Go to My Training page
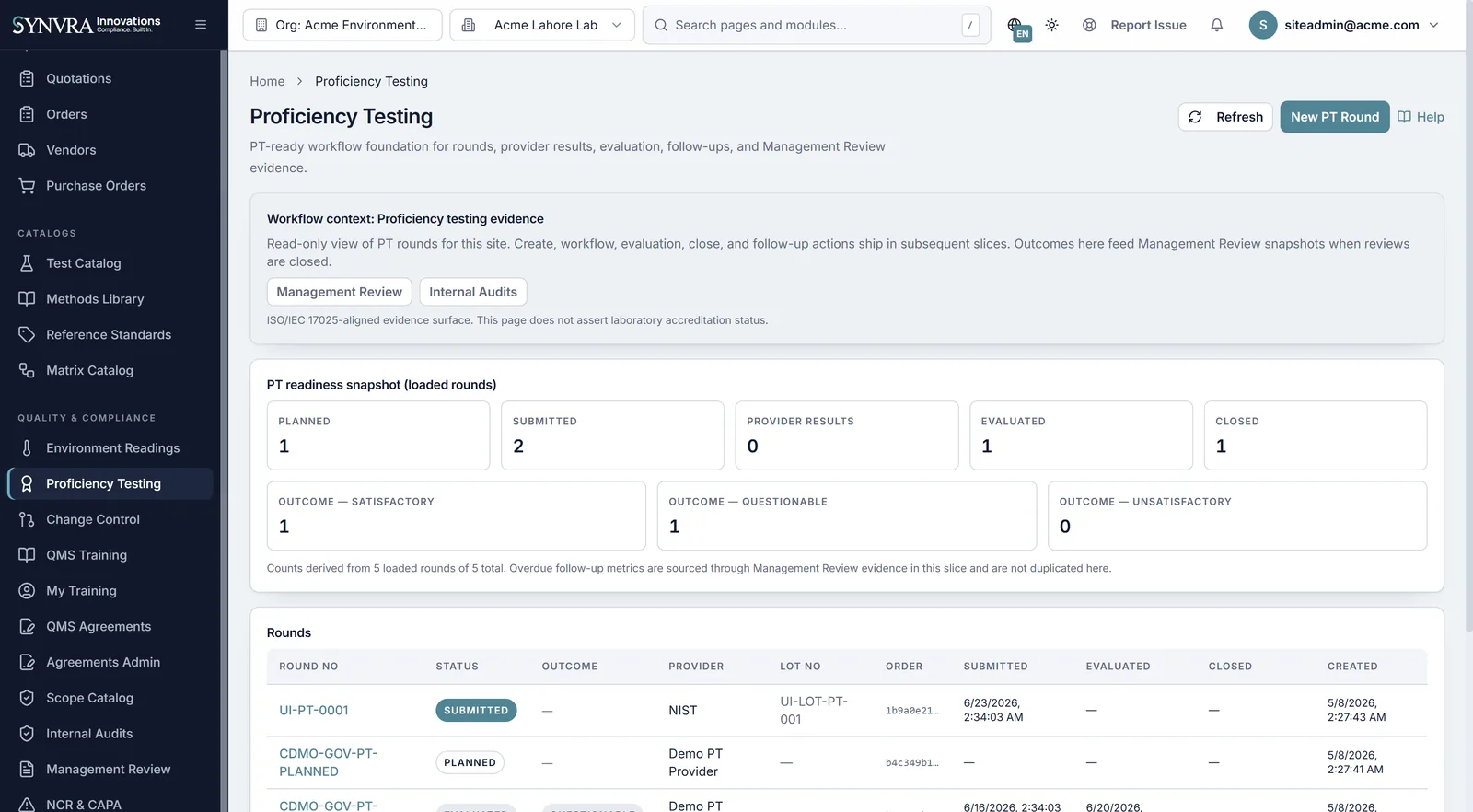This screenshot has width=1473, height=812. [x=110, y=591]
